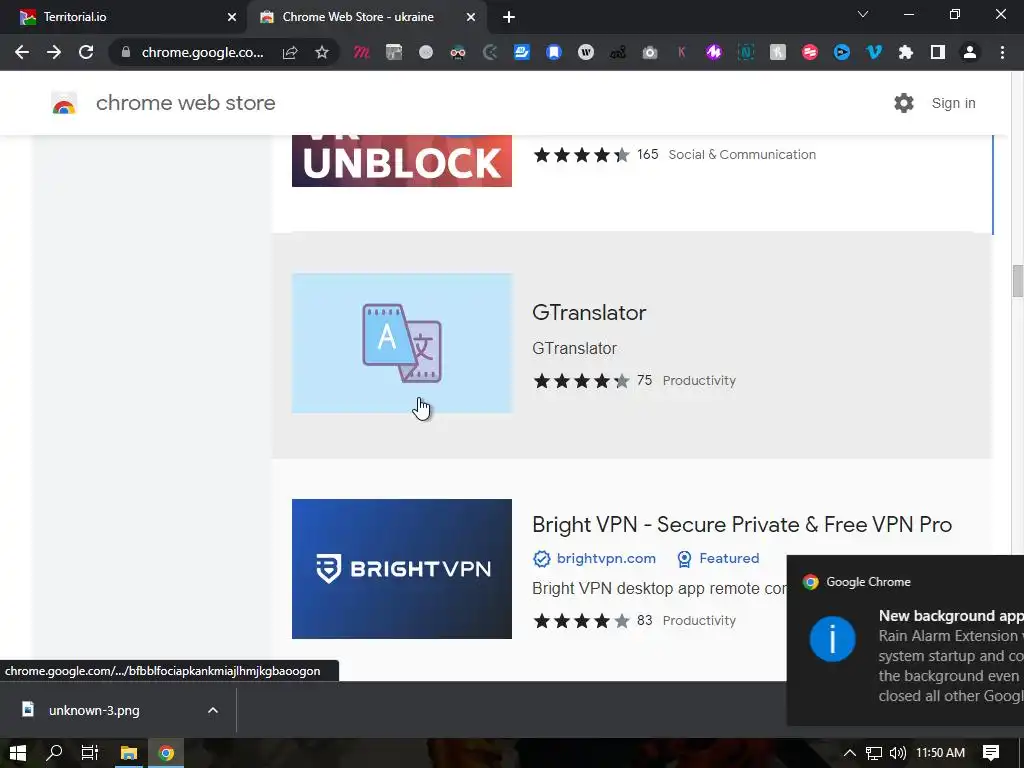Open a new browser tab

[509, 17]
